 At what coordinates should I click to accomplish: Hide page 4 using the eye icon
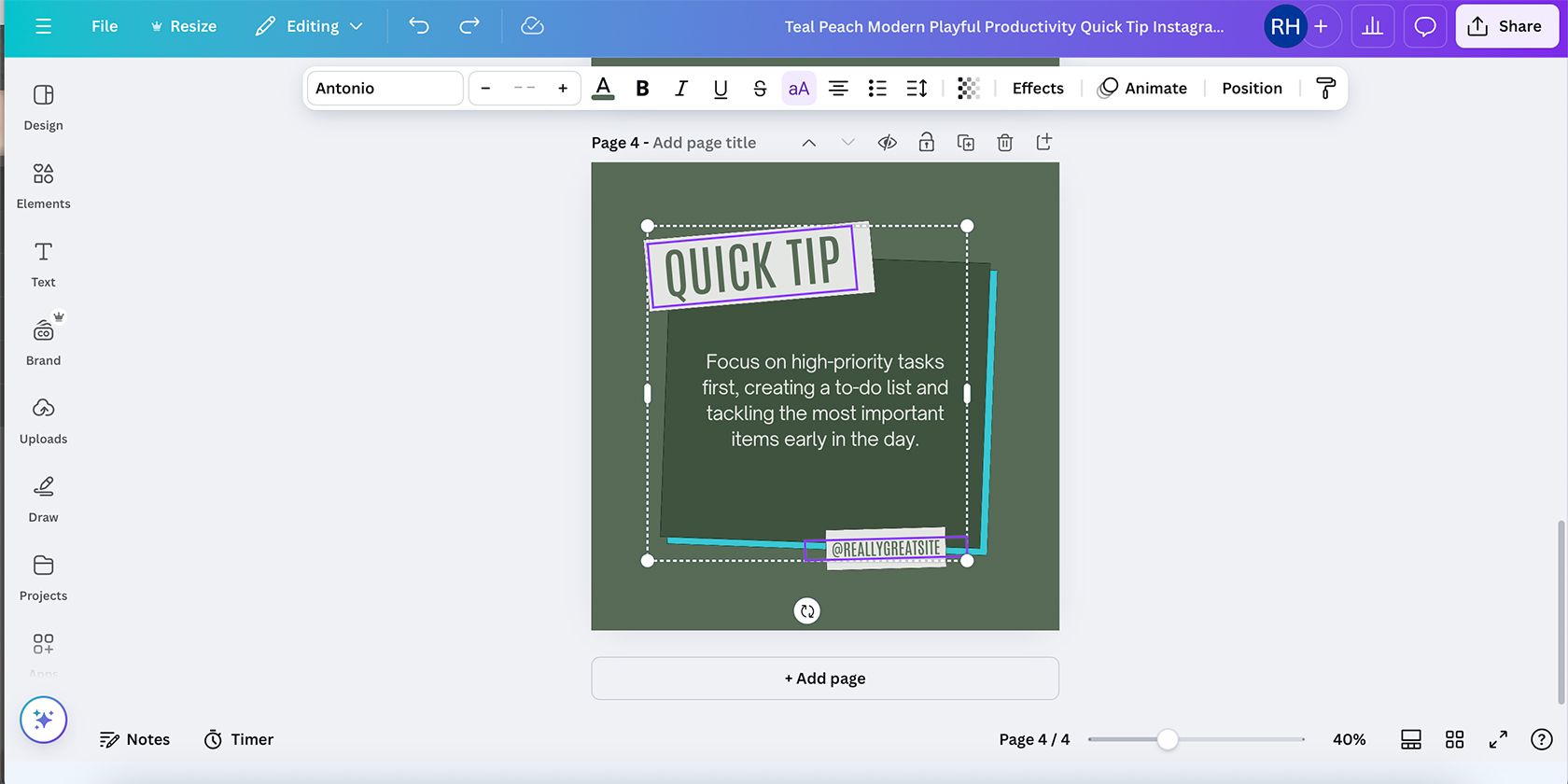887,143
